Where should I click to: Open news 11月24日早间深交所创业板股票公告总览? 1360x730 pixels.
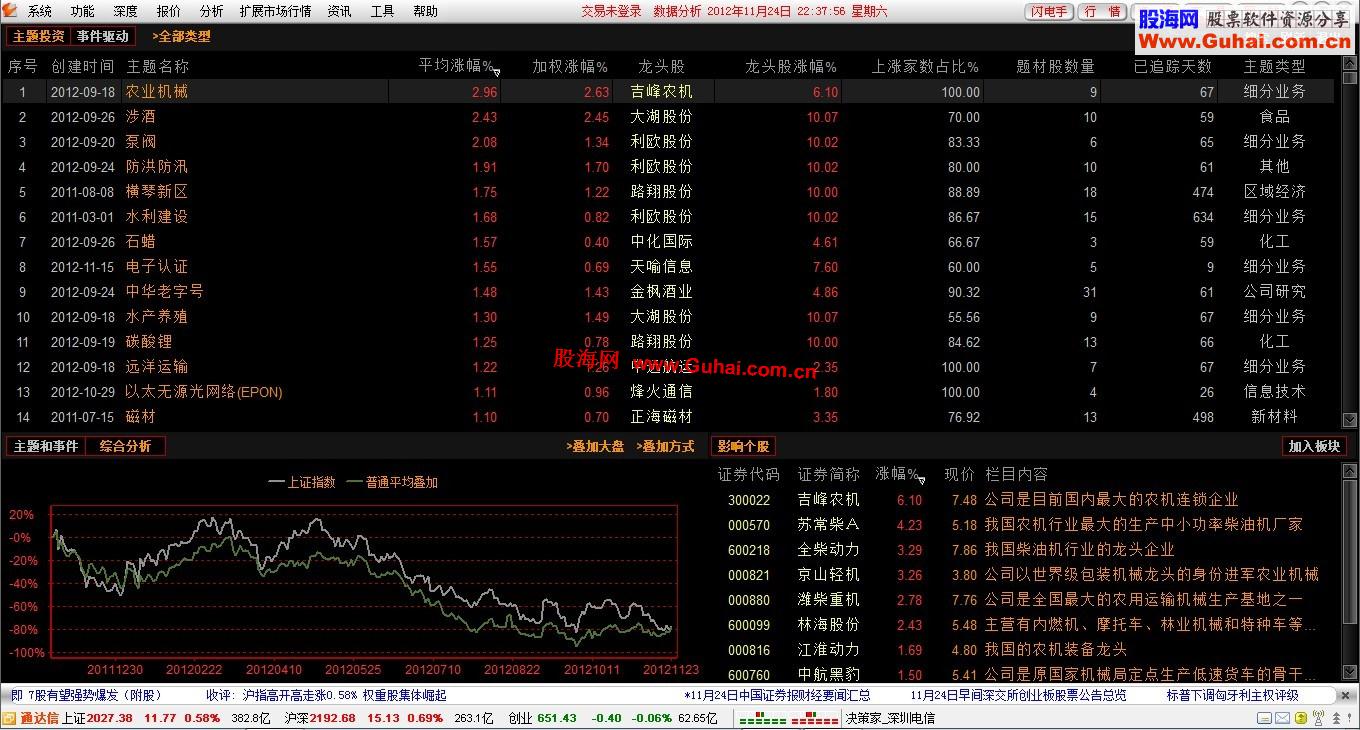coord(1018,695)
